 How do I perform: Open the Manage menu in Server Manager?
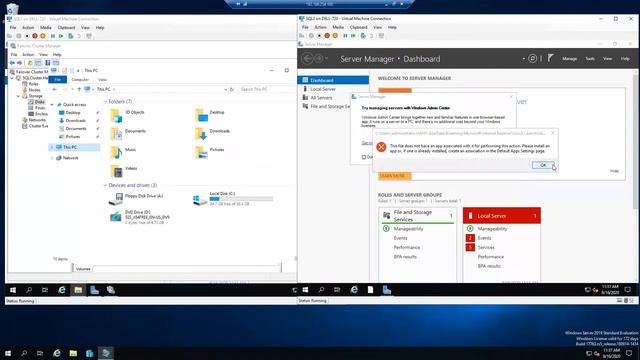point(569,59)
